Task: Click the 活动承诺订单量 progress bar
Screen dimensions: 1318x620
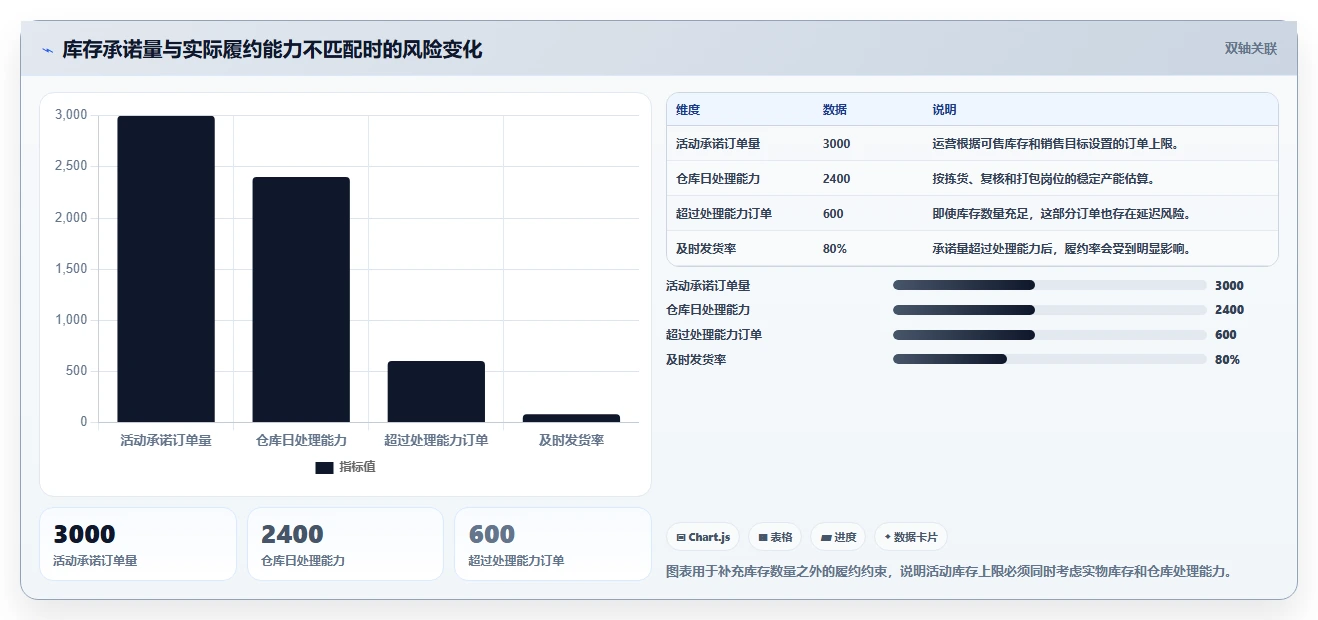Action: (1049, 285)
